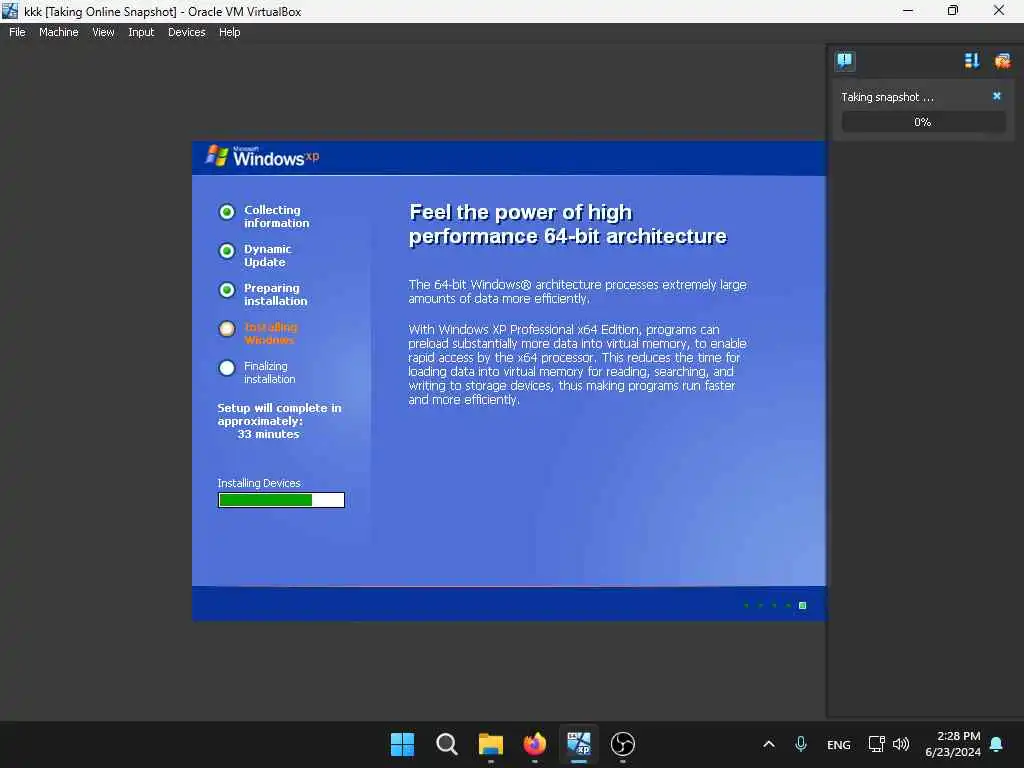Restore down the VirtualBox window

pos(953,10)
